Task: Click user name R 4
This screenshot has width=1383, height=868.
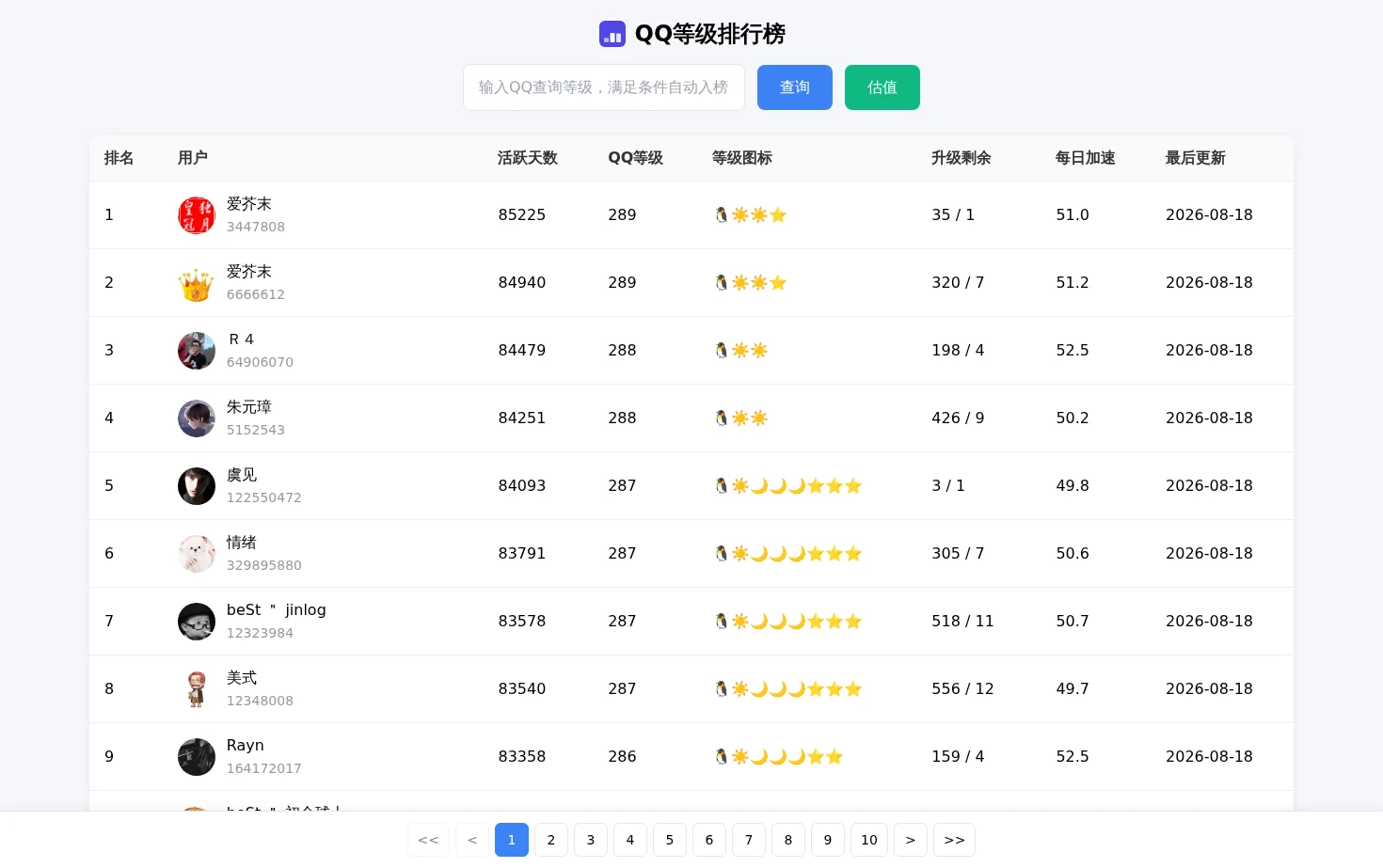Action: coord(242,339)
